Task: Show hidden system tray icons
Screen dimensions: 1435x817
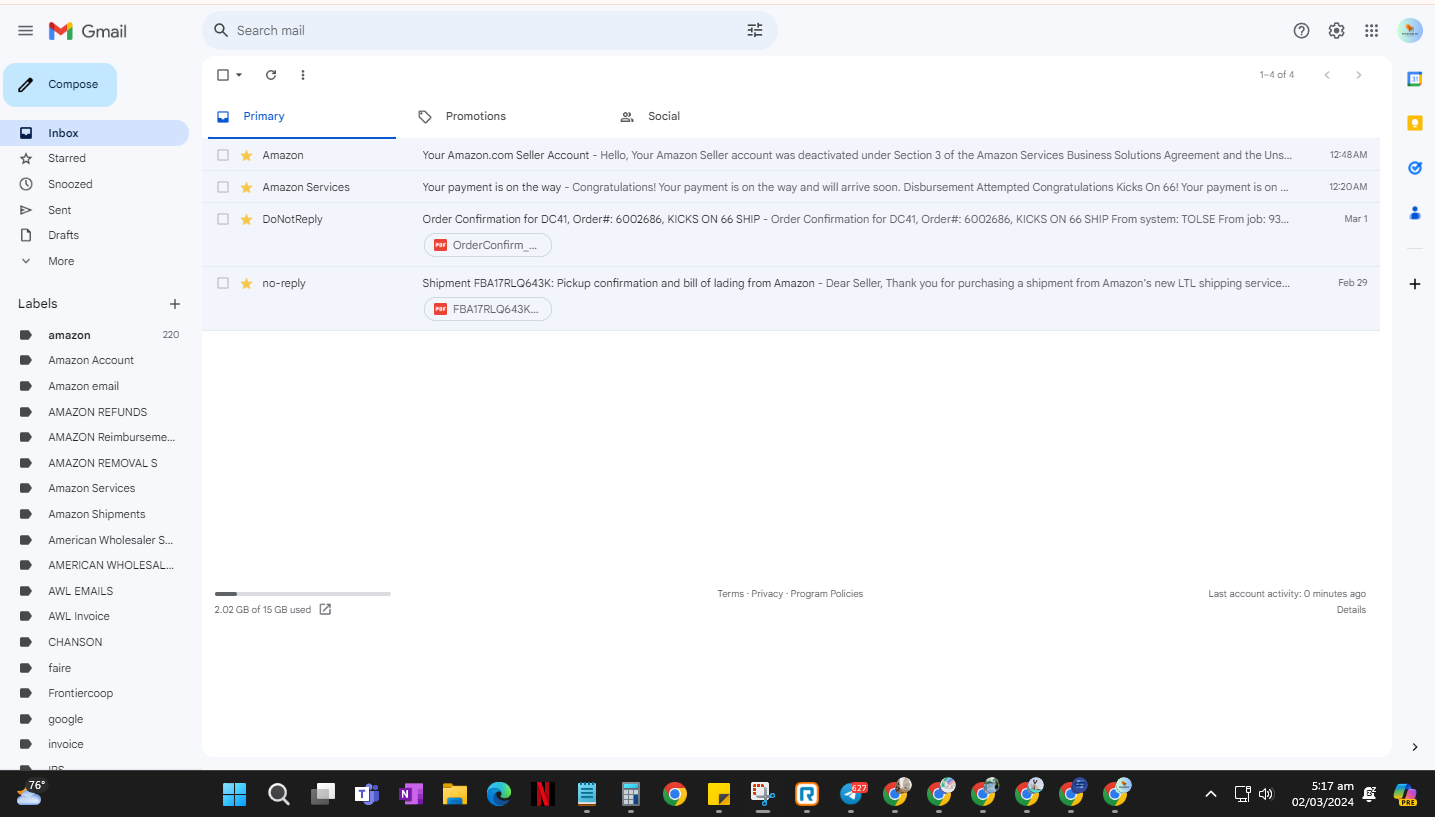Action: click(x=1210, y=794)
